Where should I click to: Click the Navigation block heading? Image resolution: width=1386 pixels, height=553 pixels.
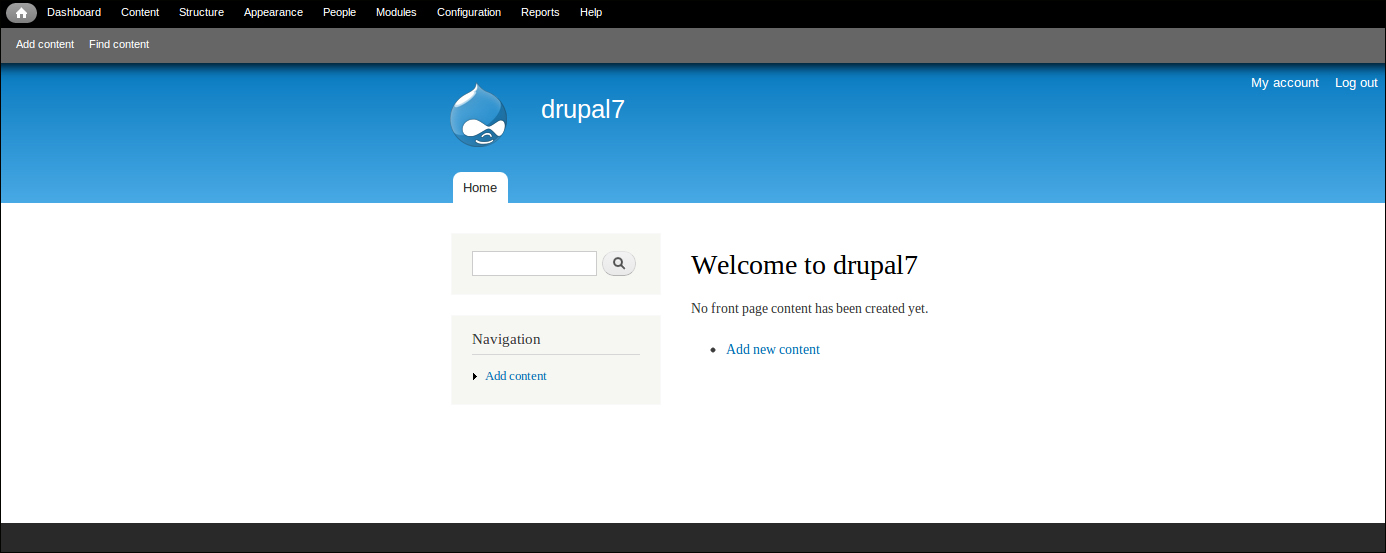[506, 339]
